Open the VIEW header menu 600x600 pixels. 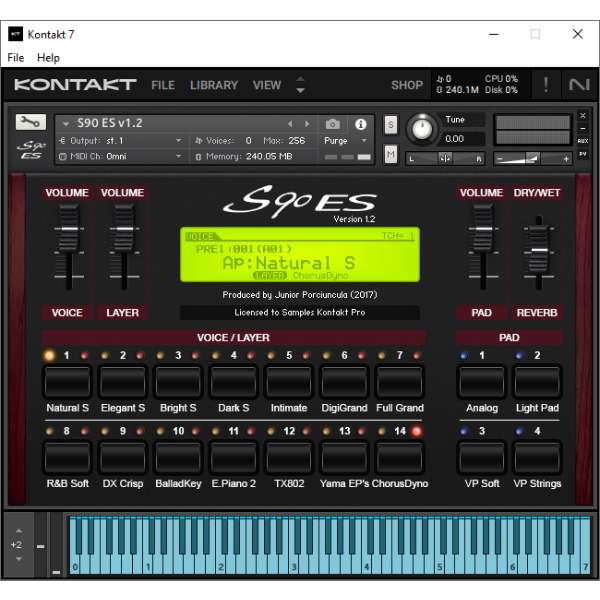[x=267, y=85]
